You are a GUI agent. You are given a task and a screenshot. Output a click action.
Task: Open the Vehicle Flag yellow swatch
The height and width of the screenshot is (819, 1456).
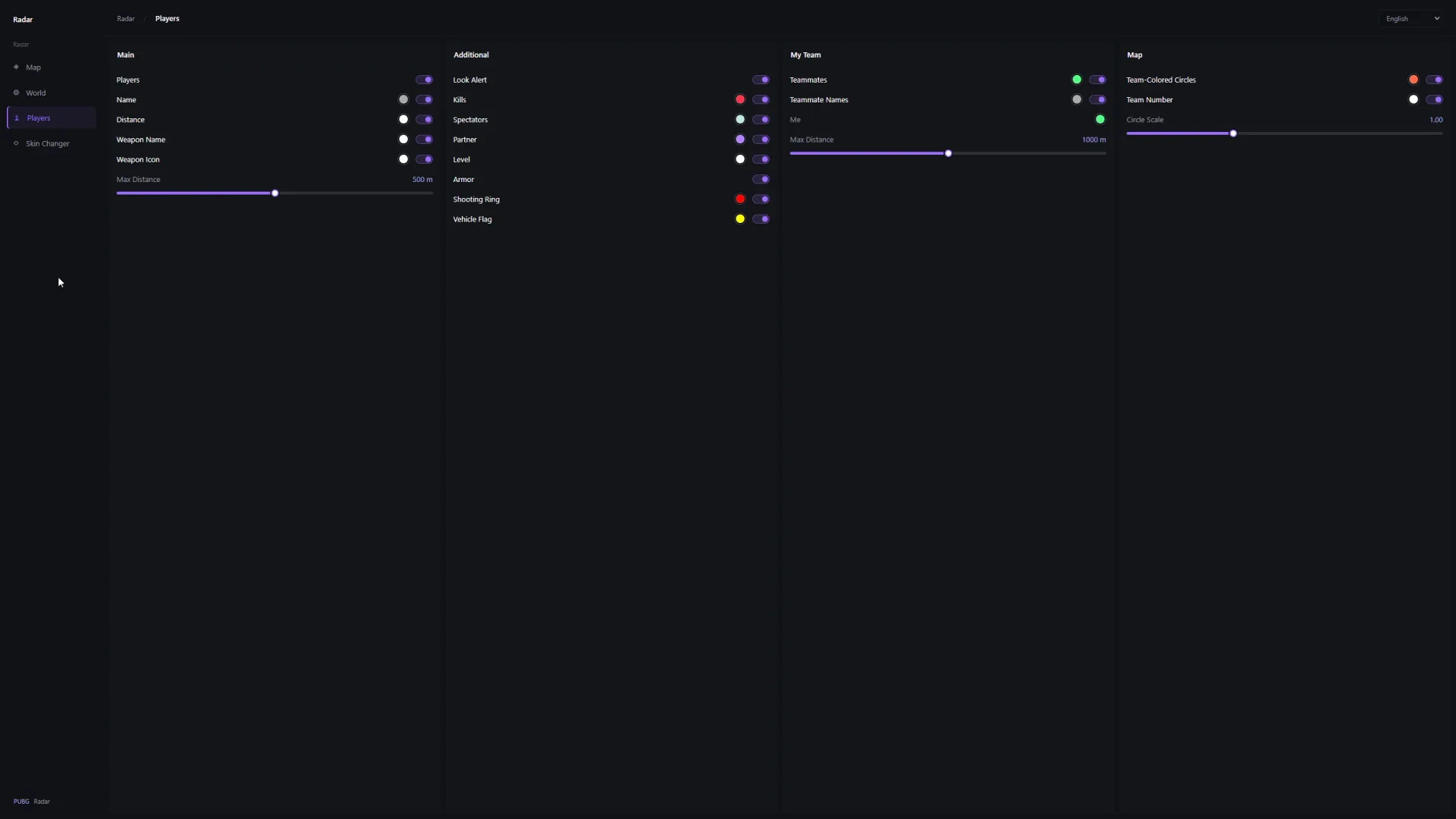[x=740, y=219]
